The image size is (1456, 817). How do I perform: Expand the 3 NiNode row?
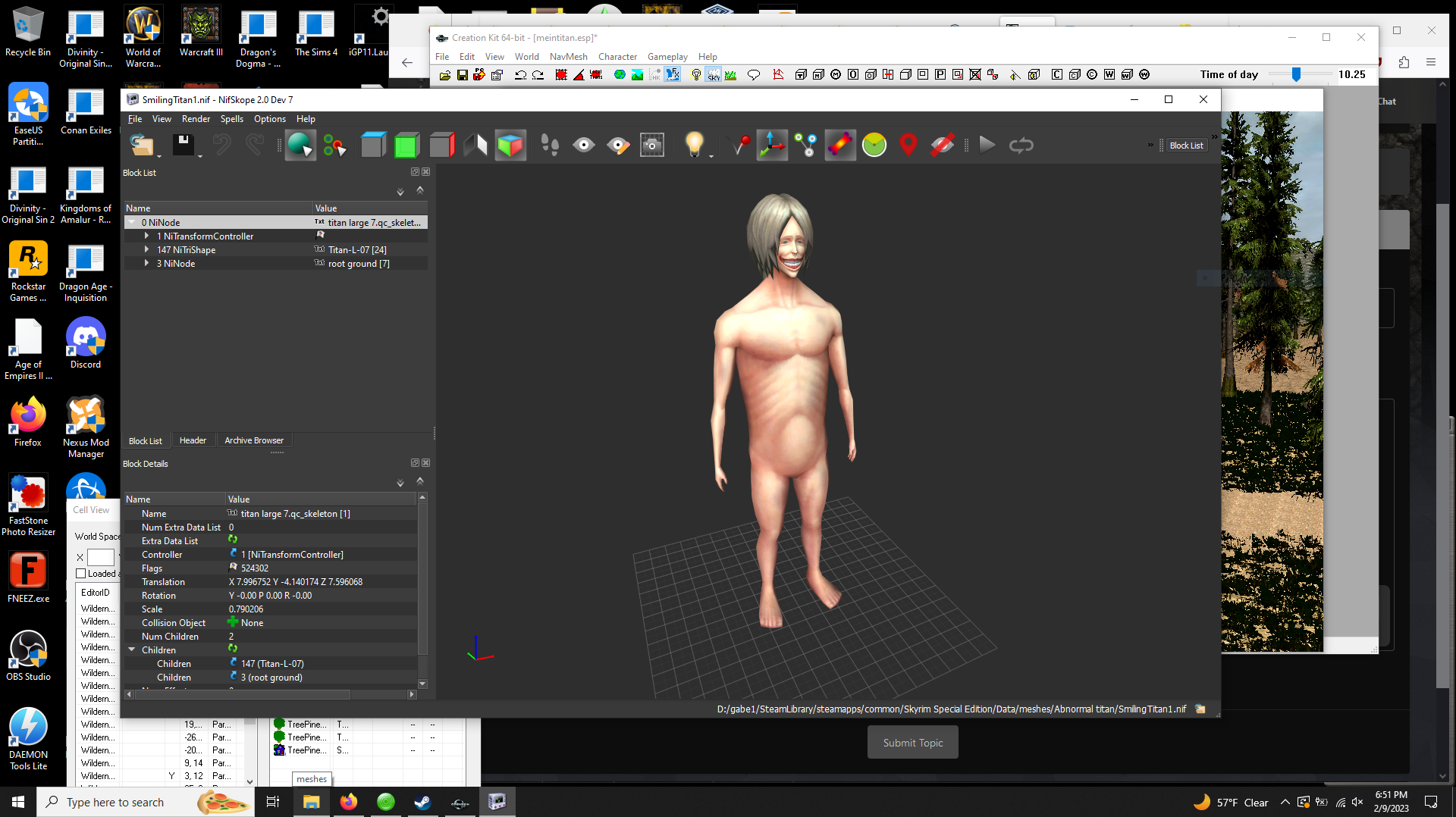147,264
